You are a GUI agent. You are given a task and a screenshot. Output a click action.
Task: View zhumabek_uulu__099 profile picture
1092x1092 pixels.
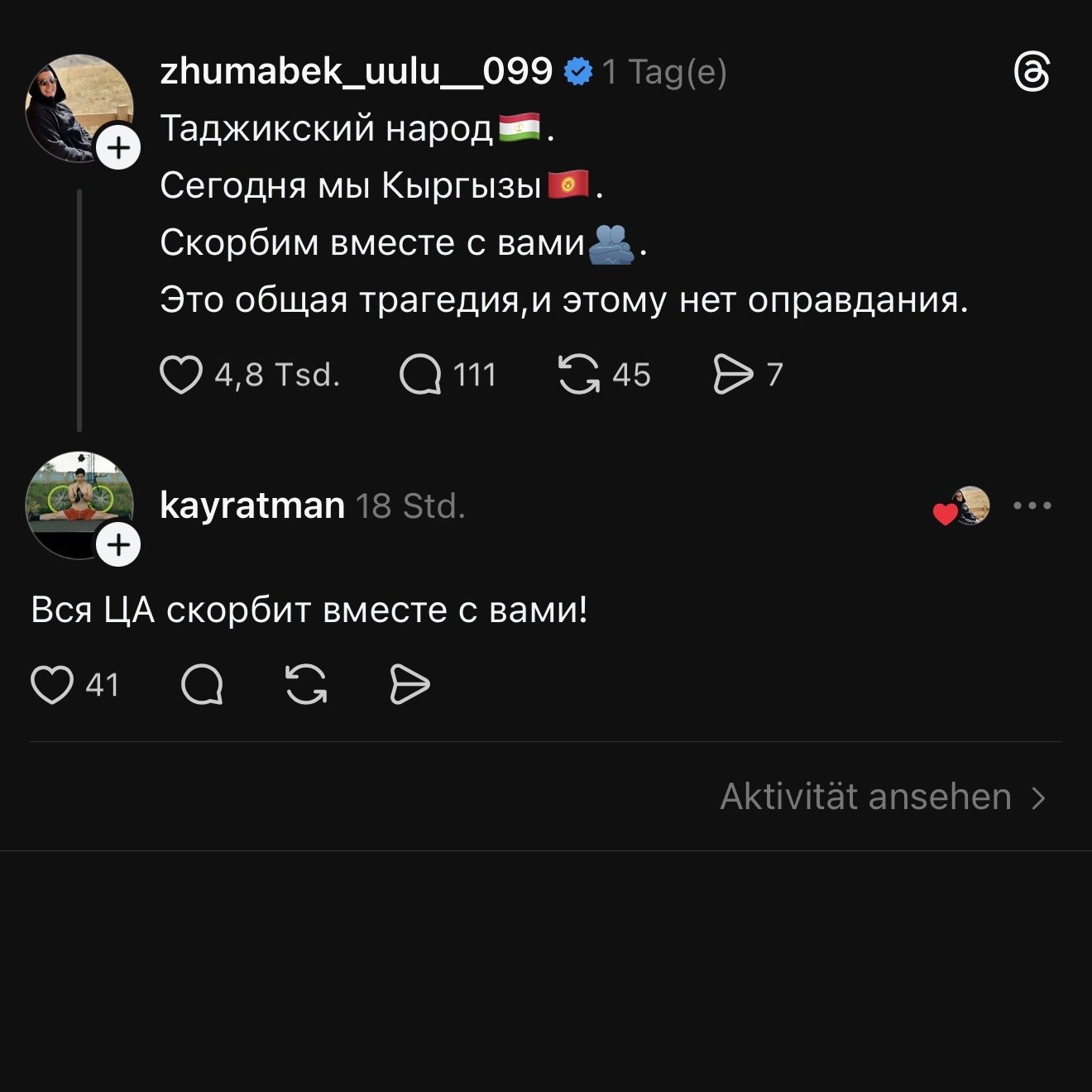(x=74, y=103)
